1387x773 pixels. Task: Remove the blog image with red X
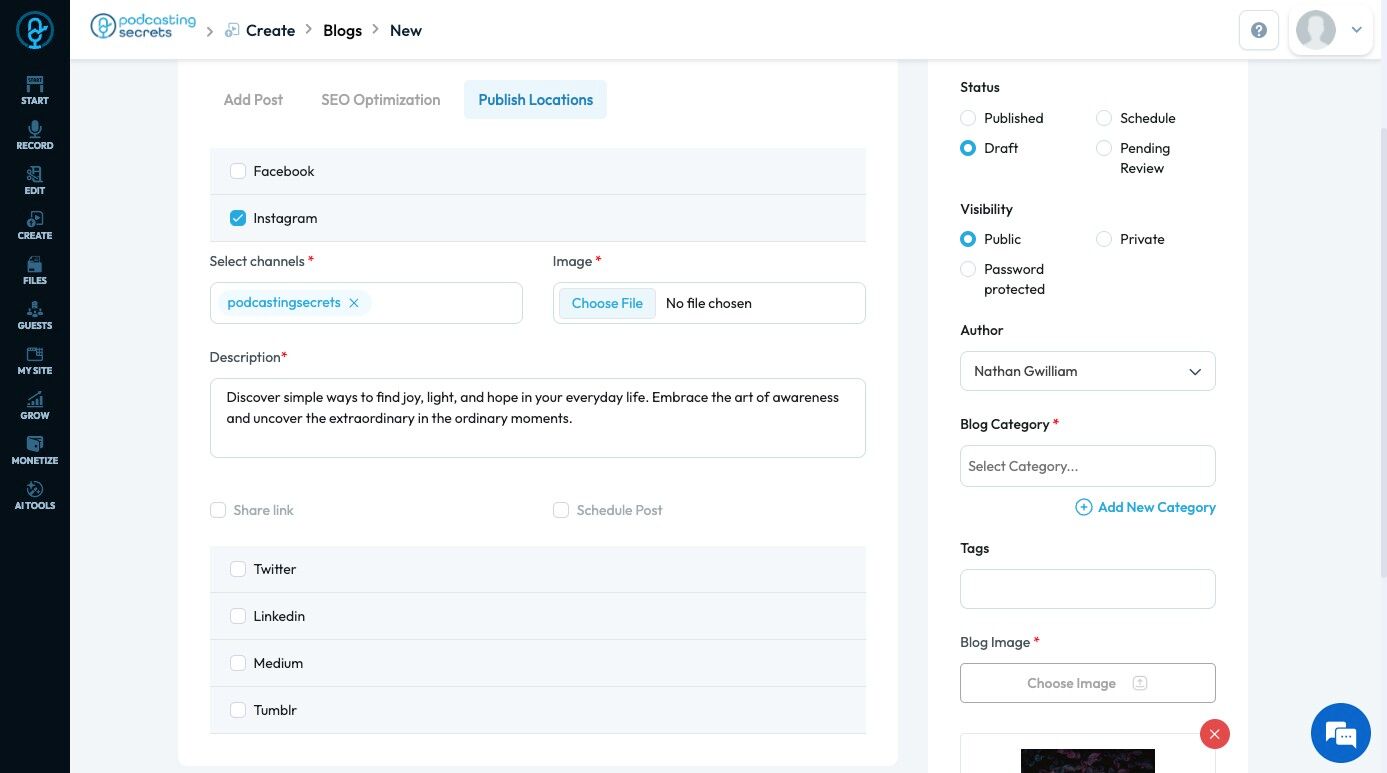coord(1215,734)
